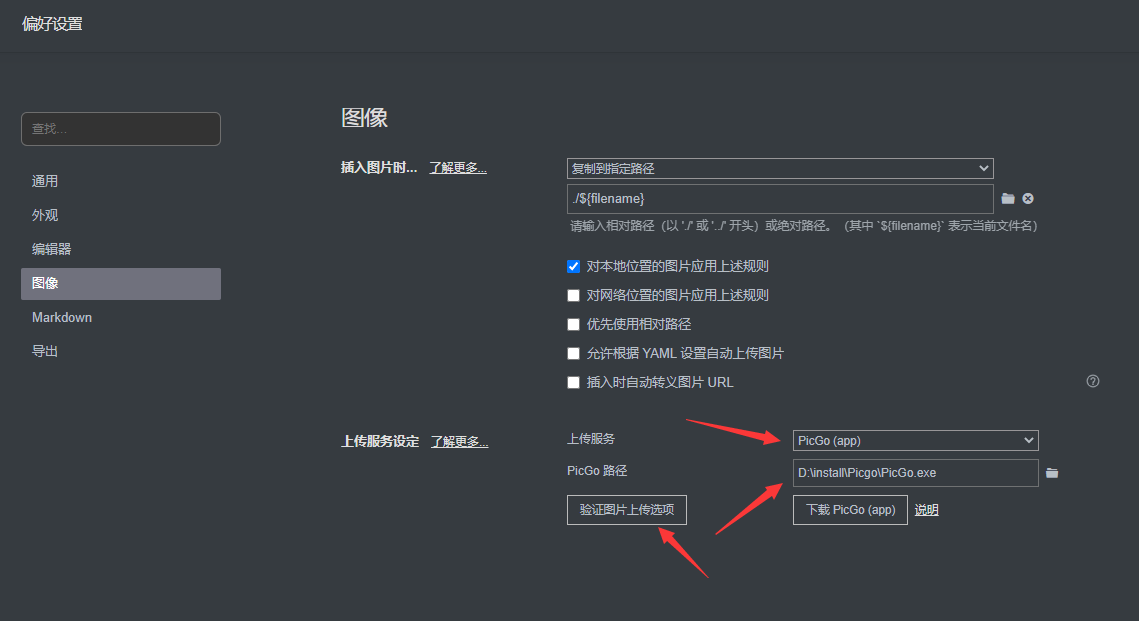Screen dimensions: 1139x621
Task: Uncheck apply rules to local images
Action: (x=574, y=267)
